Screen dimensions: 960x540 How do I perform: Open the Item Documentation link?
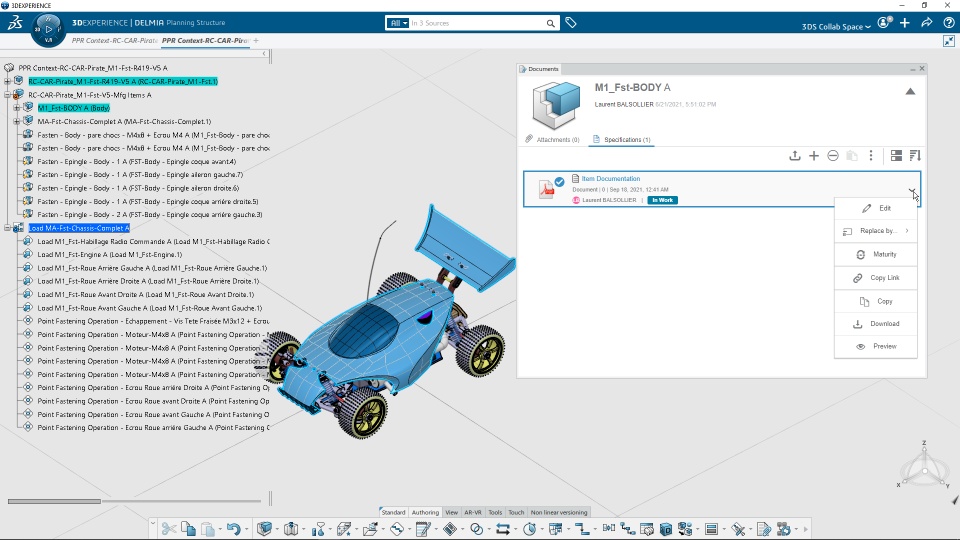[610, 179]
